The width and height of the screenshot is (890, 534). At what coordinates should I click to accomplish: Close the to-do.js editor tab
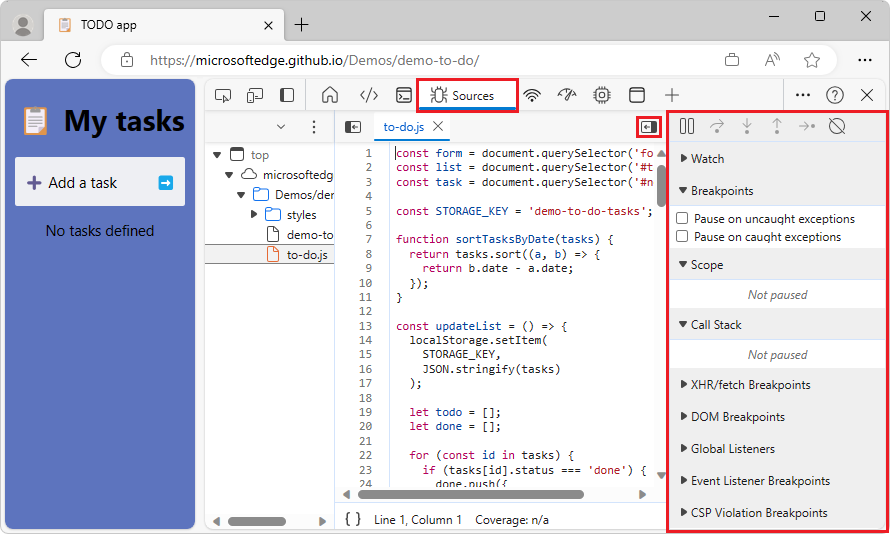[438, 126]
